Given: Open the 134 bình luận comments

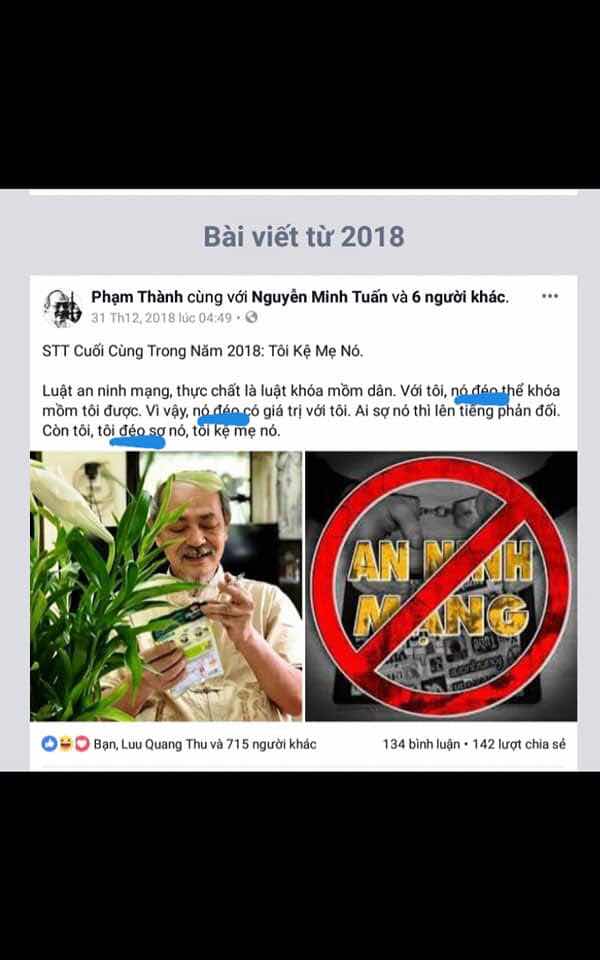Looking at the screenshot, I should (x=421, y=744).
